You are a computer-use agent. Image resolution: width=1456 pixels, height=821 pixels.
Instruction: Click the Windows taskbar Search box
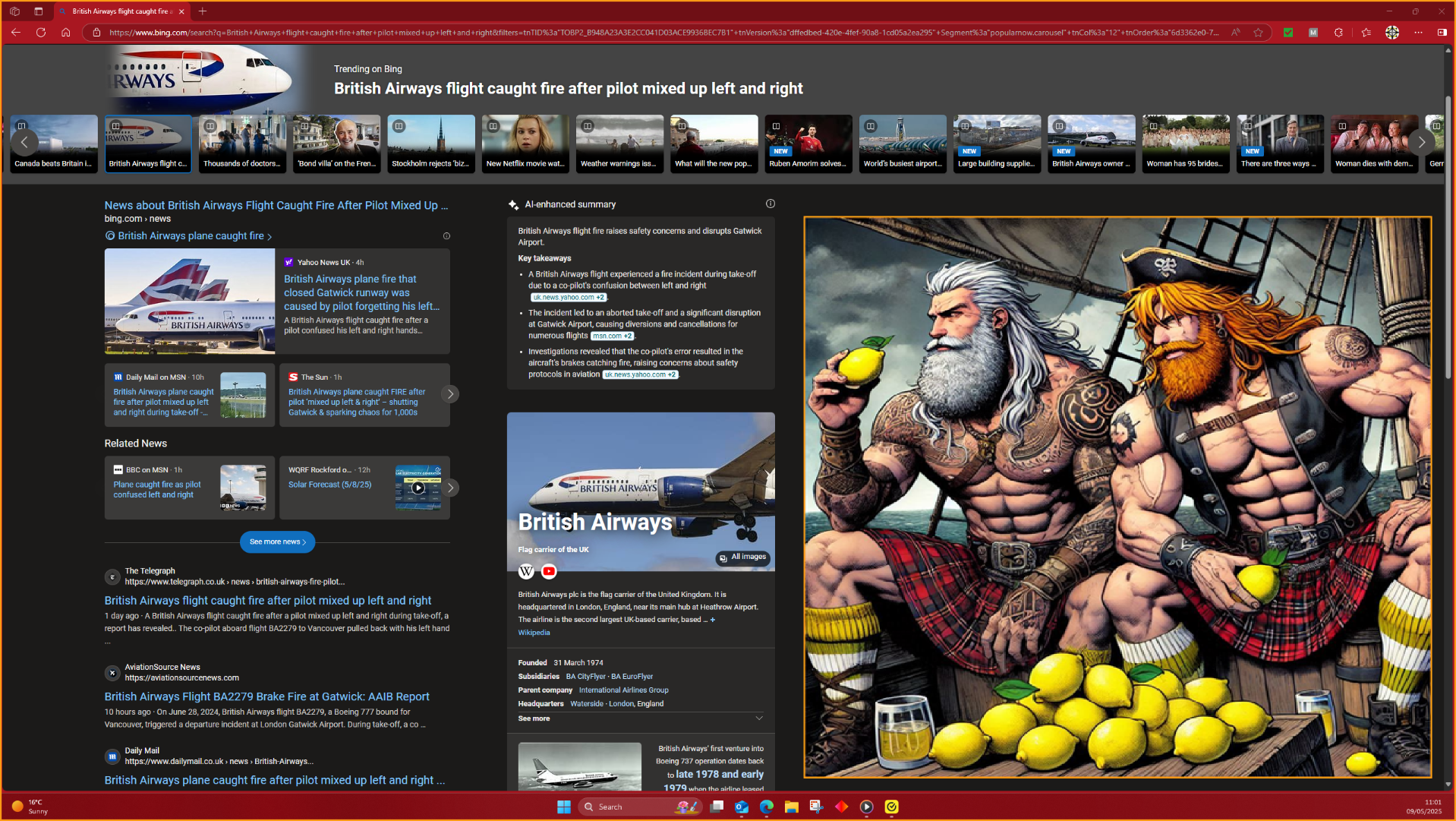(x=640, y=807)
